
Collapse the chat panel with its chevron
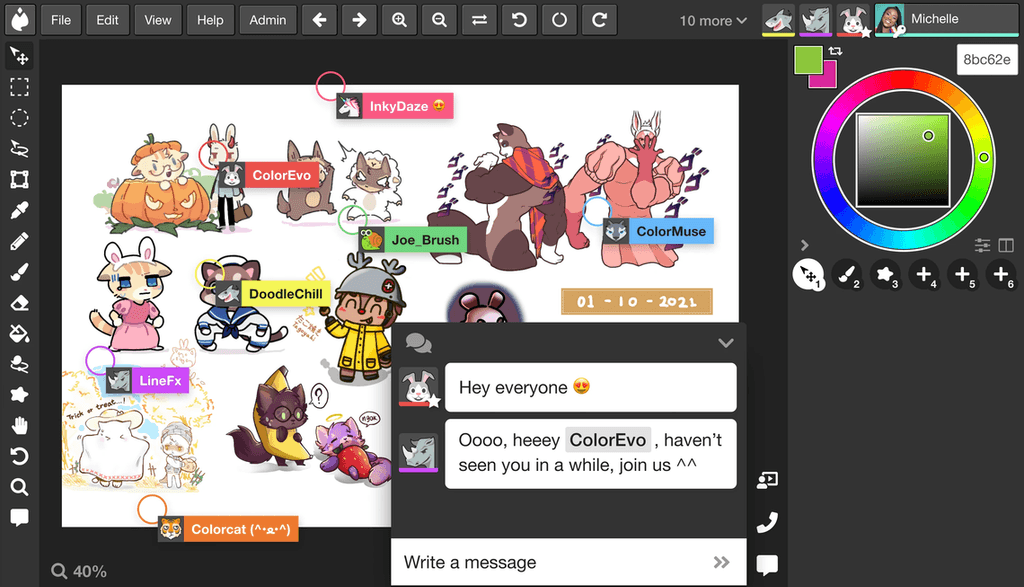click(726, 343)
